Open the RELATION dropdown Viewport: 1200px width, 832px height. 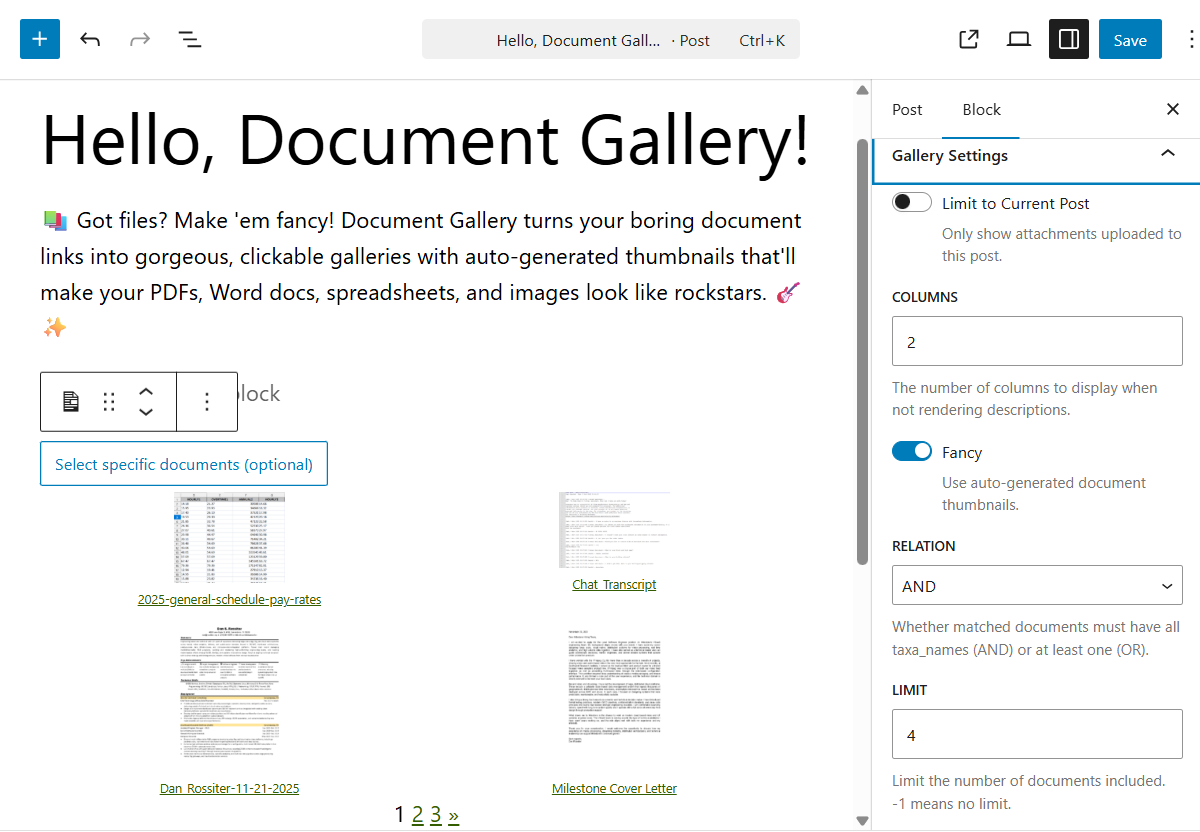1037,586
